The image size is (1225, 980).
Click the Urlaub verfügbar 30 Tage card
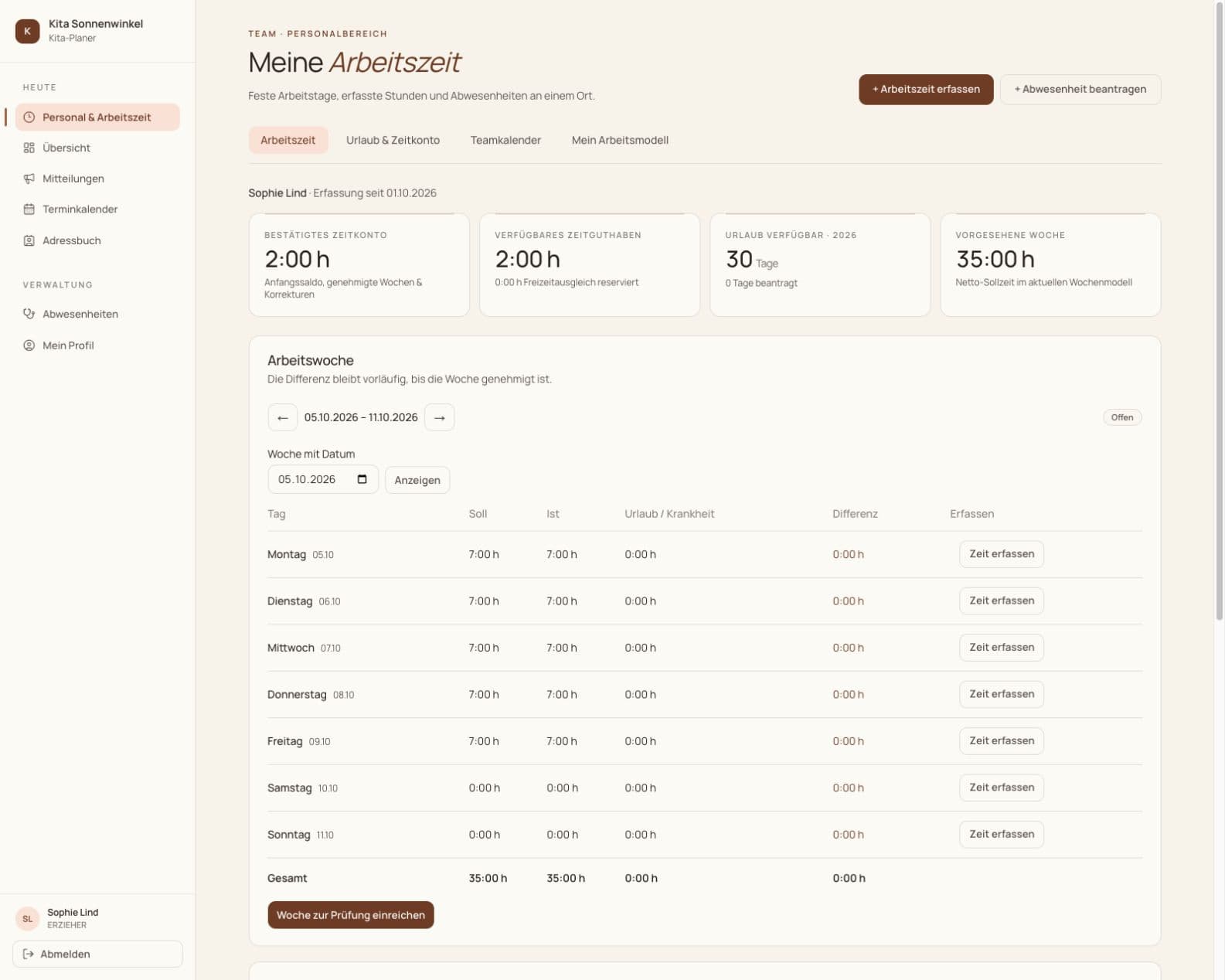click(x=820, y=265)
